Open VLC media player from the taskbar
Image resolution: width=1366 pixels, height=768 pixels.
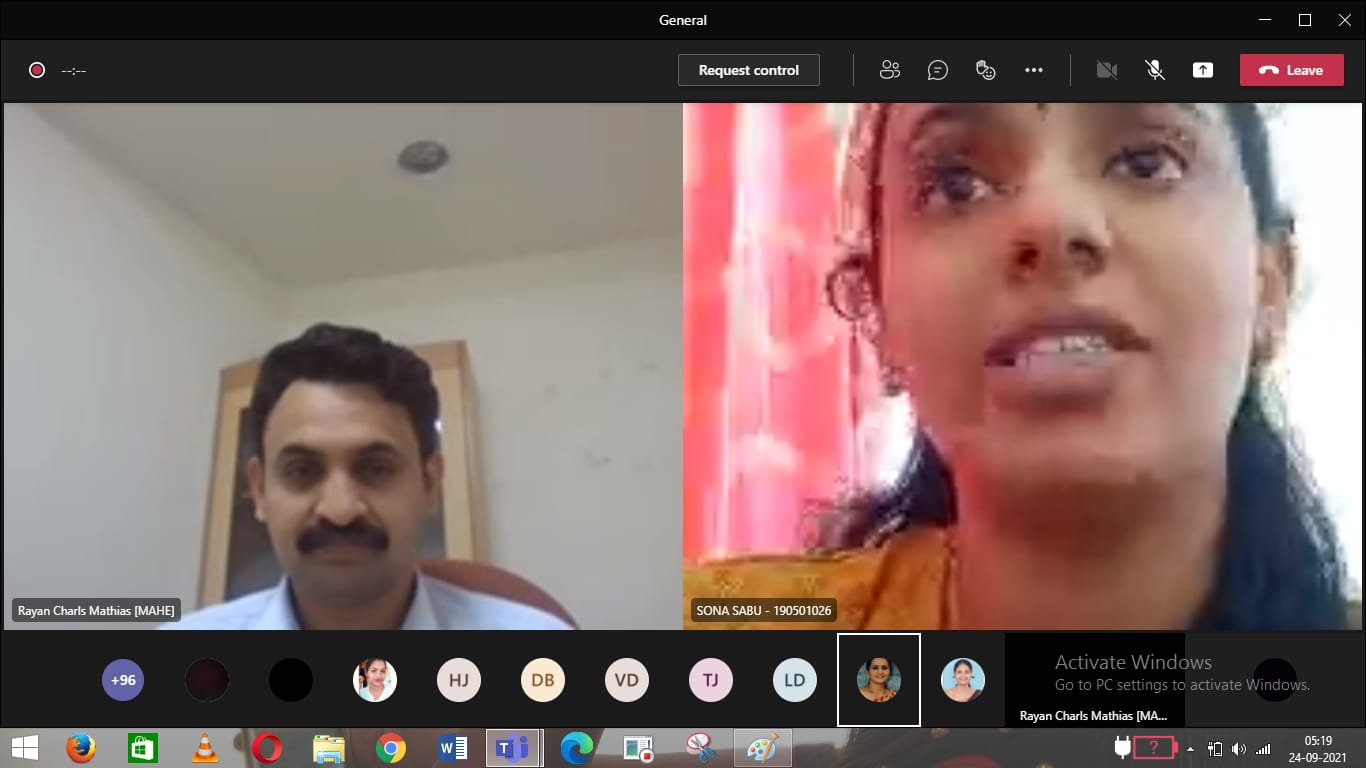[204, 748]
